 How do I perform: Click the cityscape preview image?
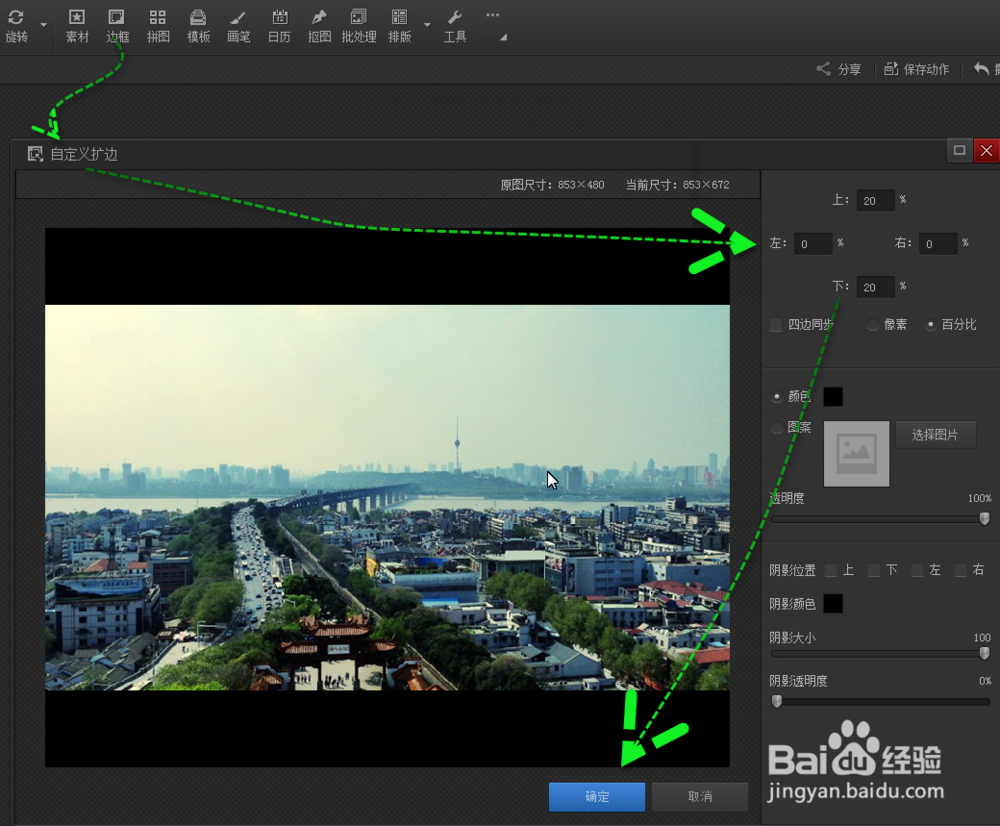tap(387, 498)
